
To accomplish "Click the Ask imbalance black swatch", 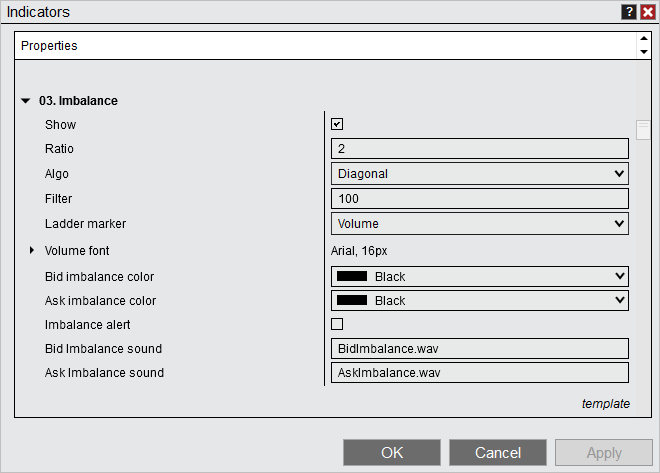I will (x=352, y=300).
